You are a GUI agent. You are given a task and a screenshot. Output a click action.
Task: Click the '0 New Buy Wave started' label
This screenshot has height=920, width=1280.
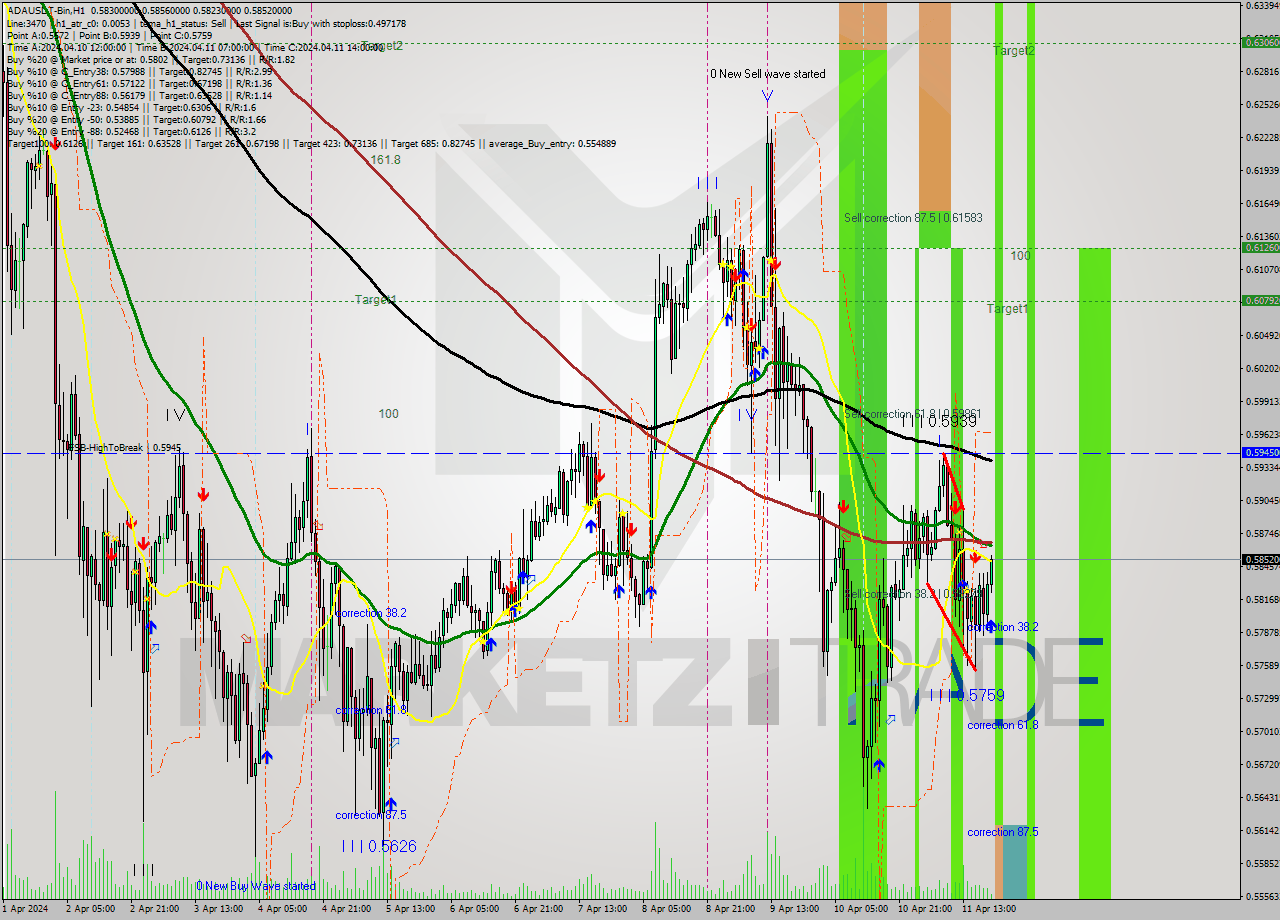(256, 886)
